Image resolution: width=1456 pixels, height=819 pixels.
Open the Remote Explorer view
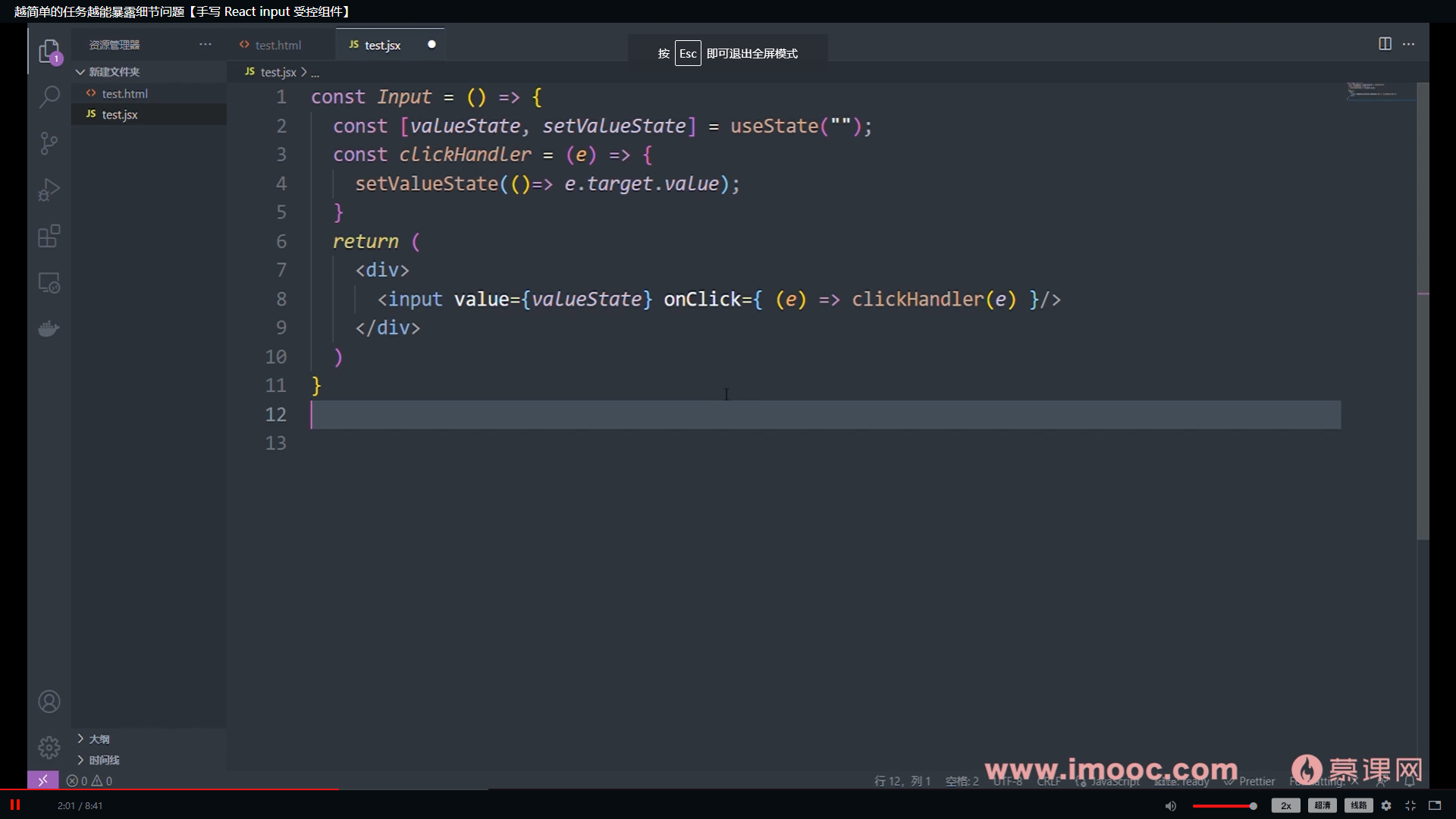tap(49, 282)
